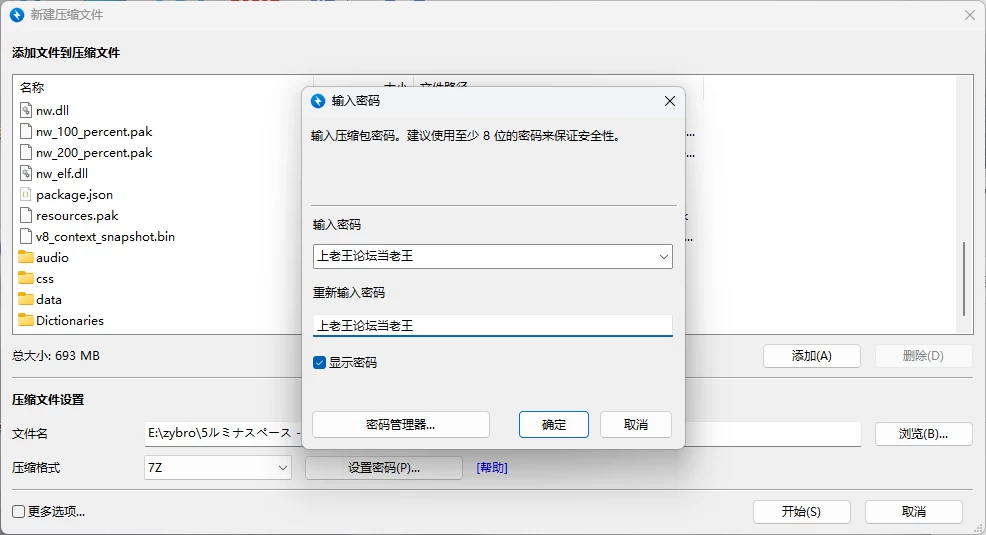Click the nw_200_percent.pak file icon
986x535 pixels.
click(26, 152)
